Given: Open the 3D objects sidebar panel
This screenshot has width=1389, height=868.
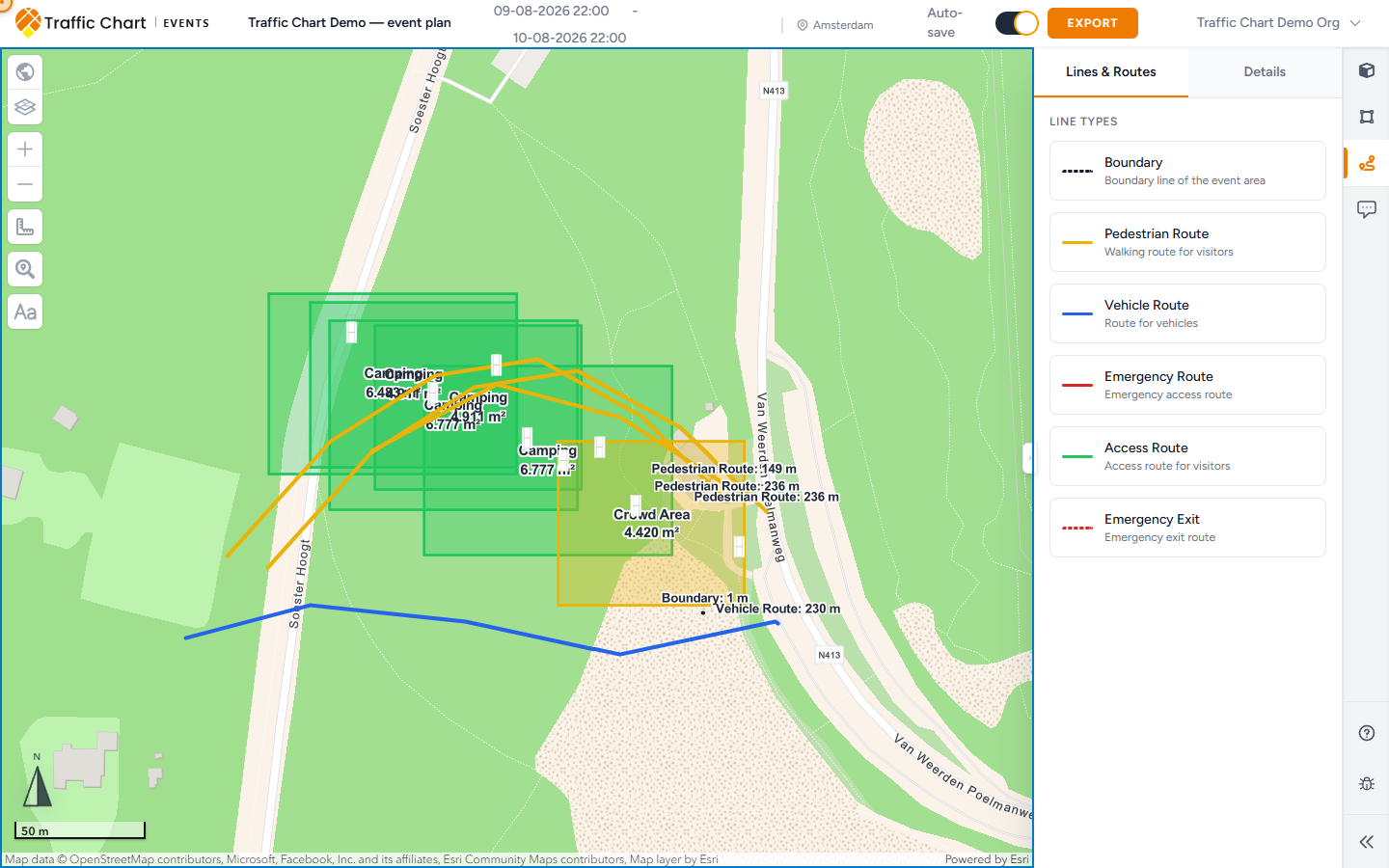Looking at the screenshot, I should 1367,70.
